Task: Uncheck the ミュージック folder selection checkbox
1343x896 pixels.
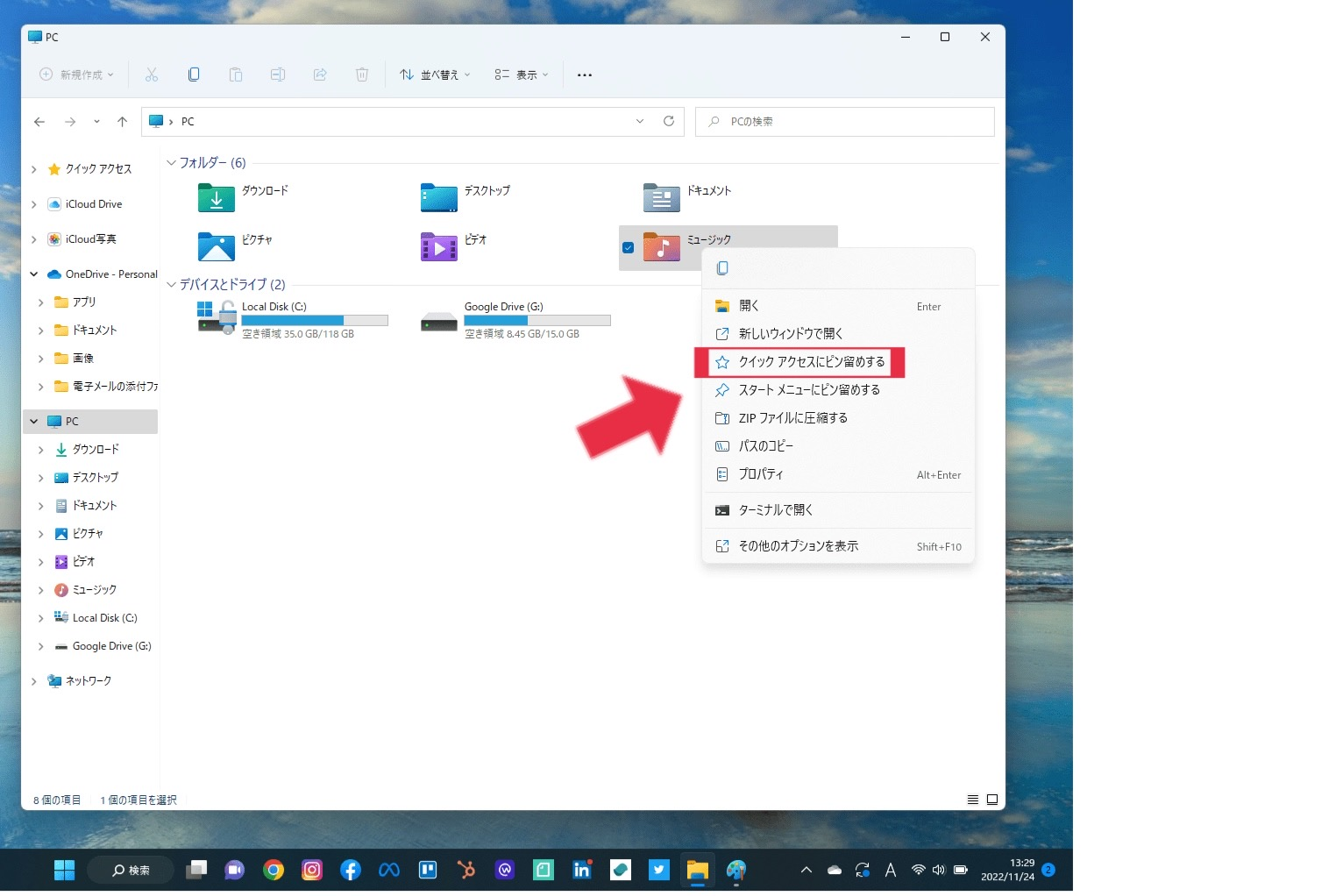Action: pyautogui.click(x=628, y=248)
